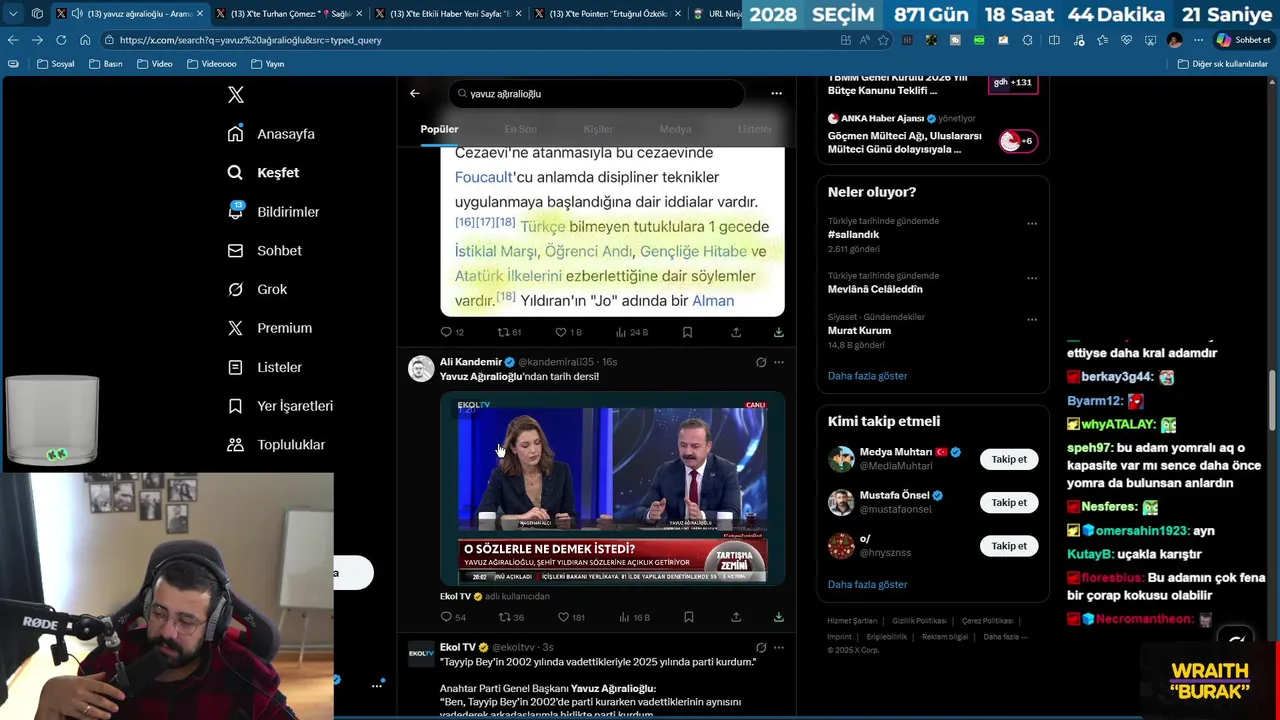Image resolution: width=1280 pixels, height=720 pixels.
Task: Like Ali Kandemir post with 181 likes
Action: point(571,617)
